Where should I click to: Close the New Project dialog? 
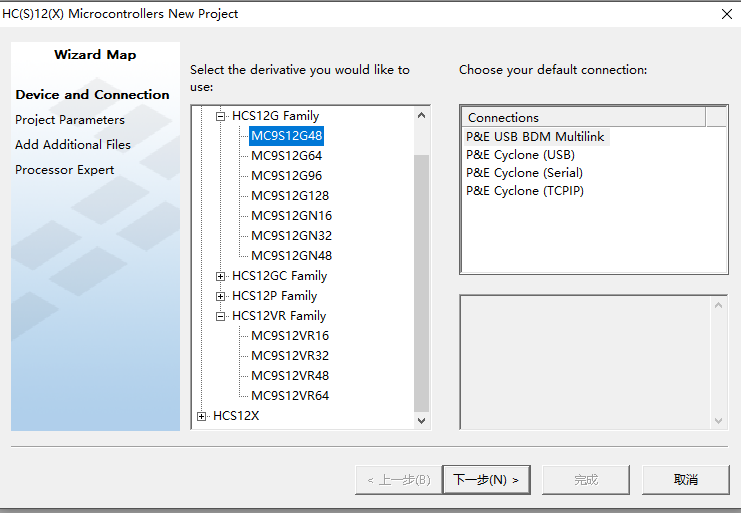point(726,14)
